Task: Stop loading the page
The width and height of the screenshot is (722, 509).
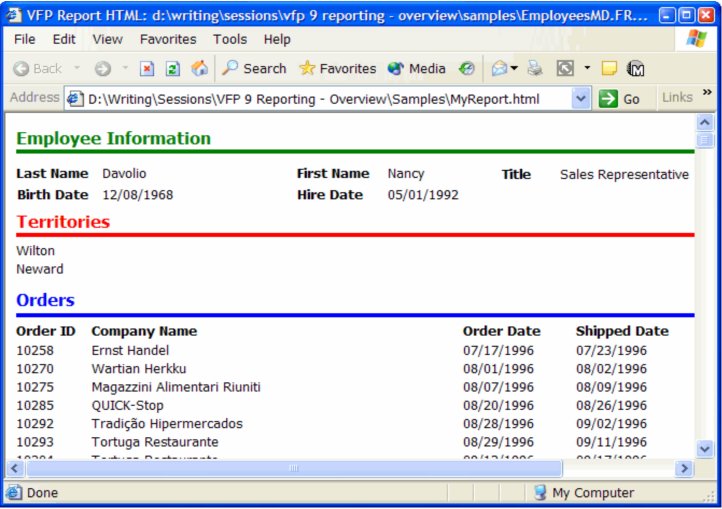Action: pyautogui.click(x=147, y=69)
